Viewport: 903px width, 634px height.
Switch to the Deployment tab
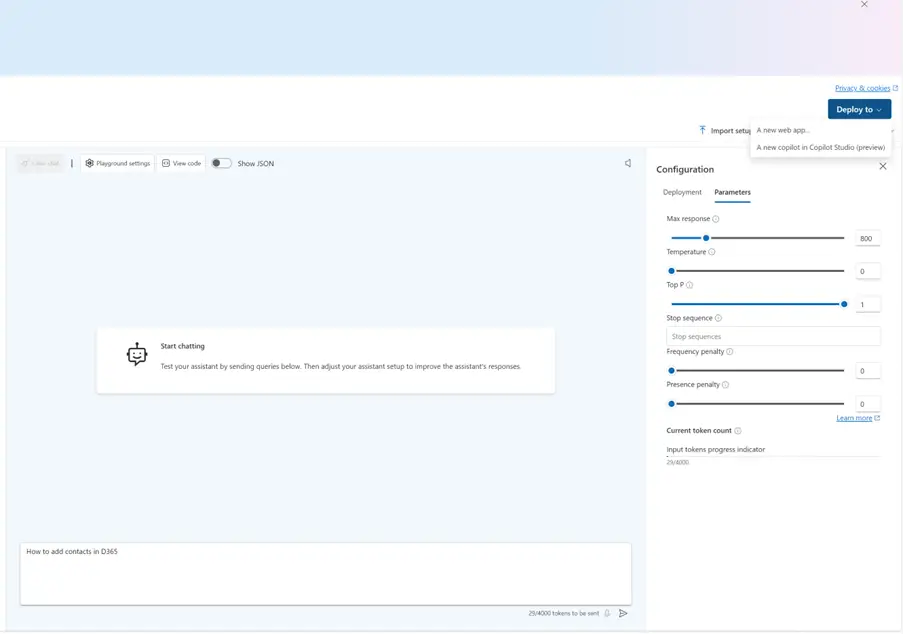[682, 192]
